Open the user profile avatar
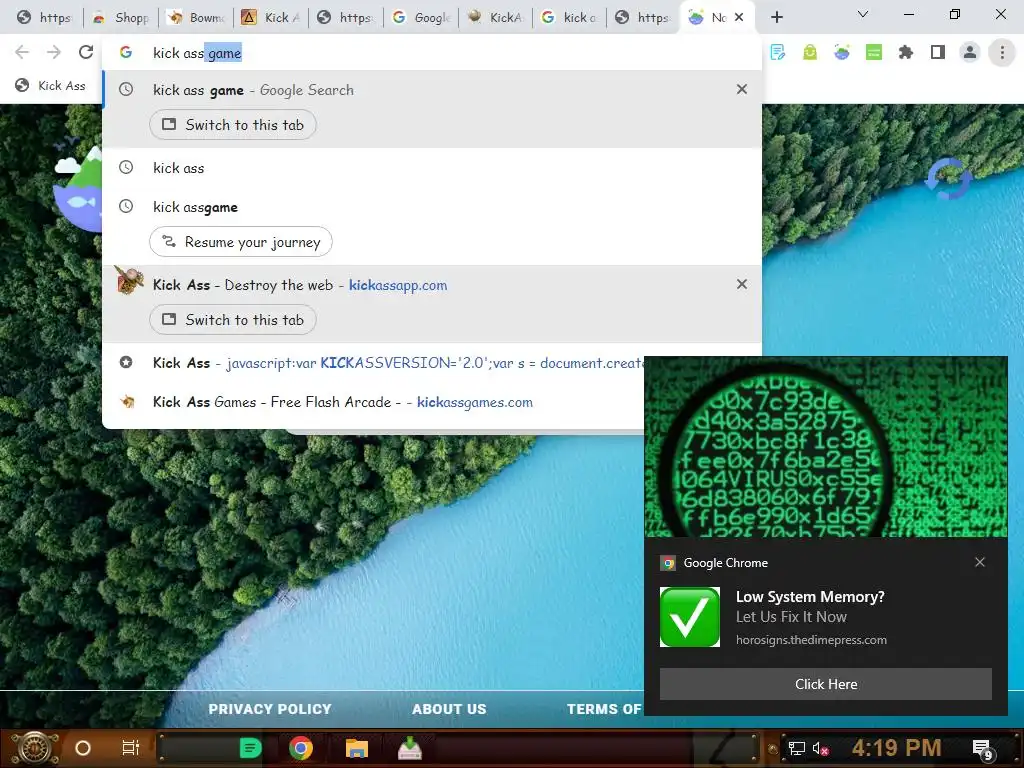 (970, 52)
